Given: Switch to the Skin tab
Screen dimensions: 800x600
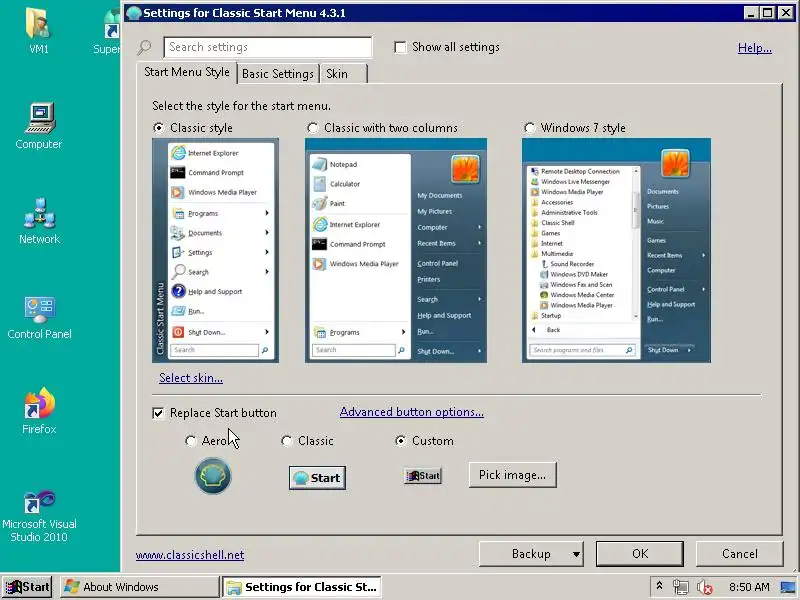Looking at the screenshot, I should [x=343, y=74].
